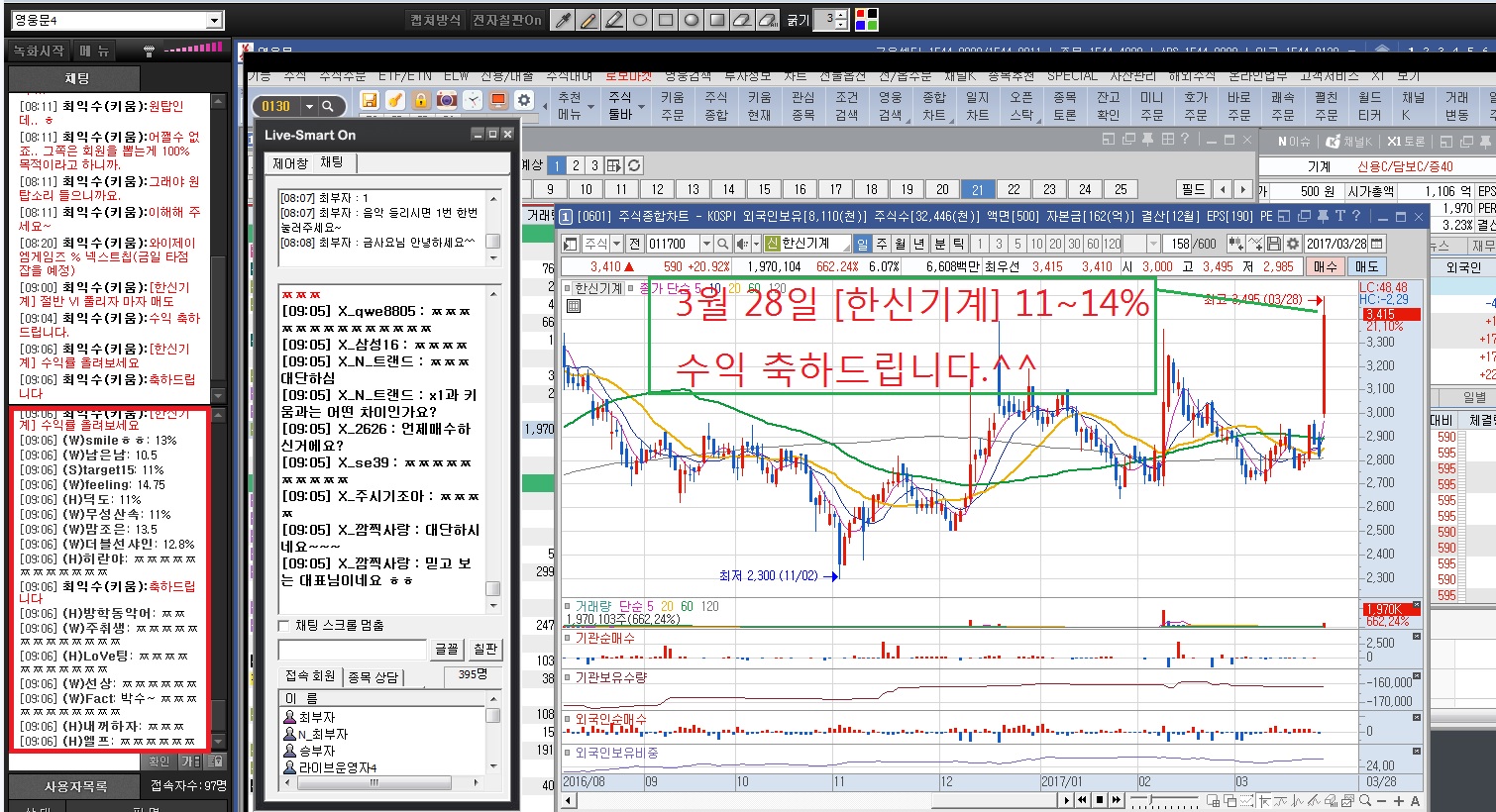
Task: Open 키움주문 from the toolbar
Action: point(673,106)
